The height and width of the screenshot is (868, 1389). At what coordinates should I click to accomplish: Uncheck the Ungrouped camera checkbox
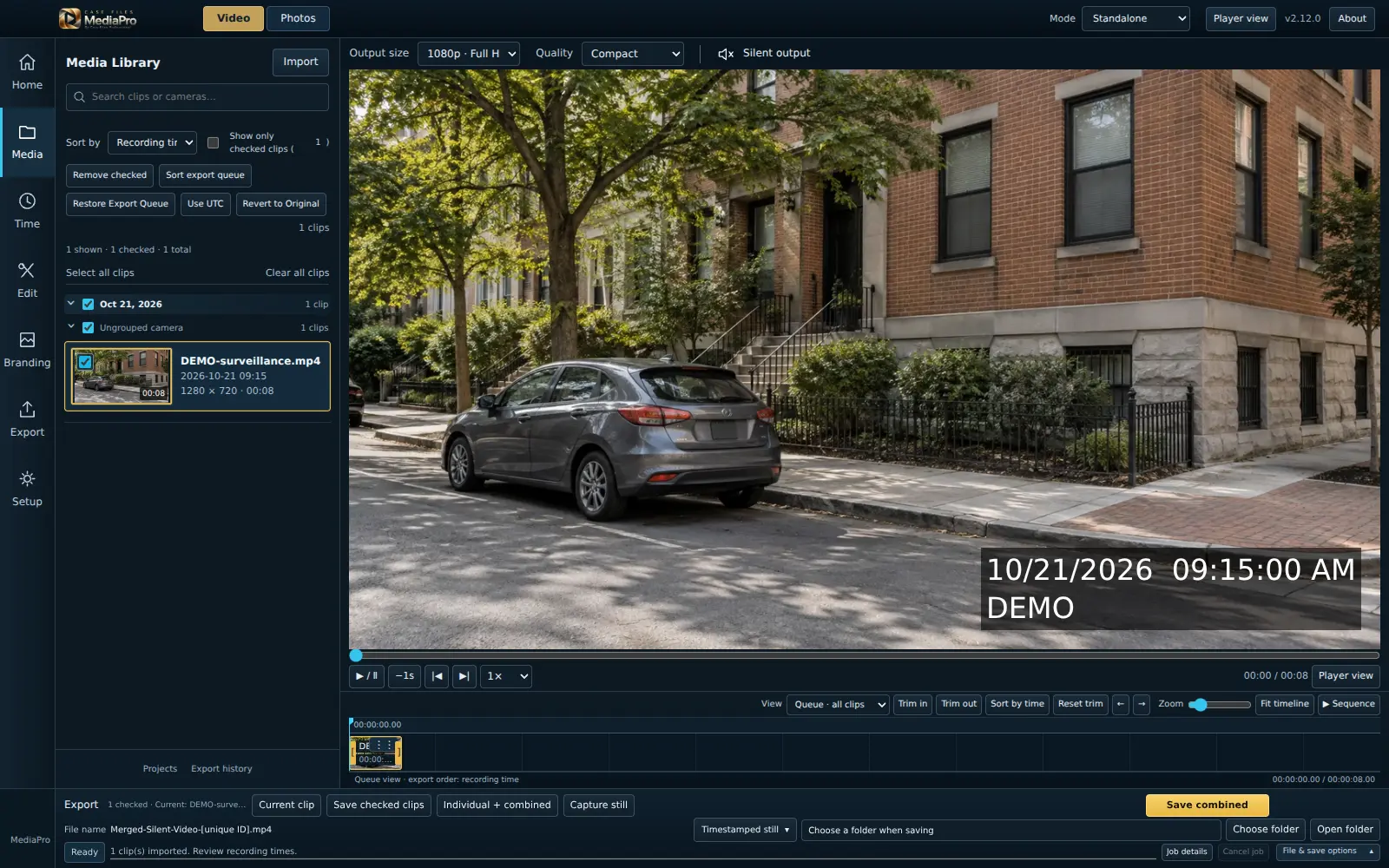[88, 327]
